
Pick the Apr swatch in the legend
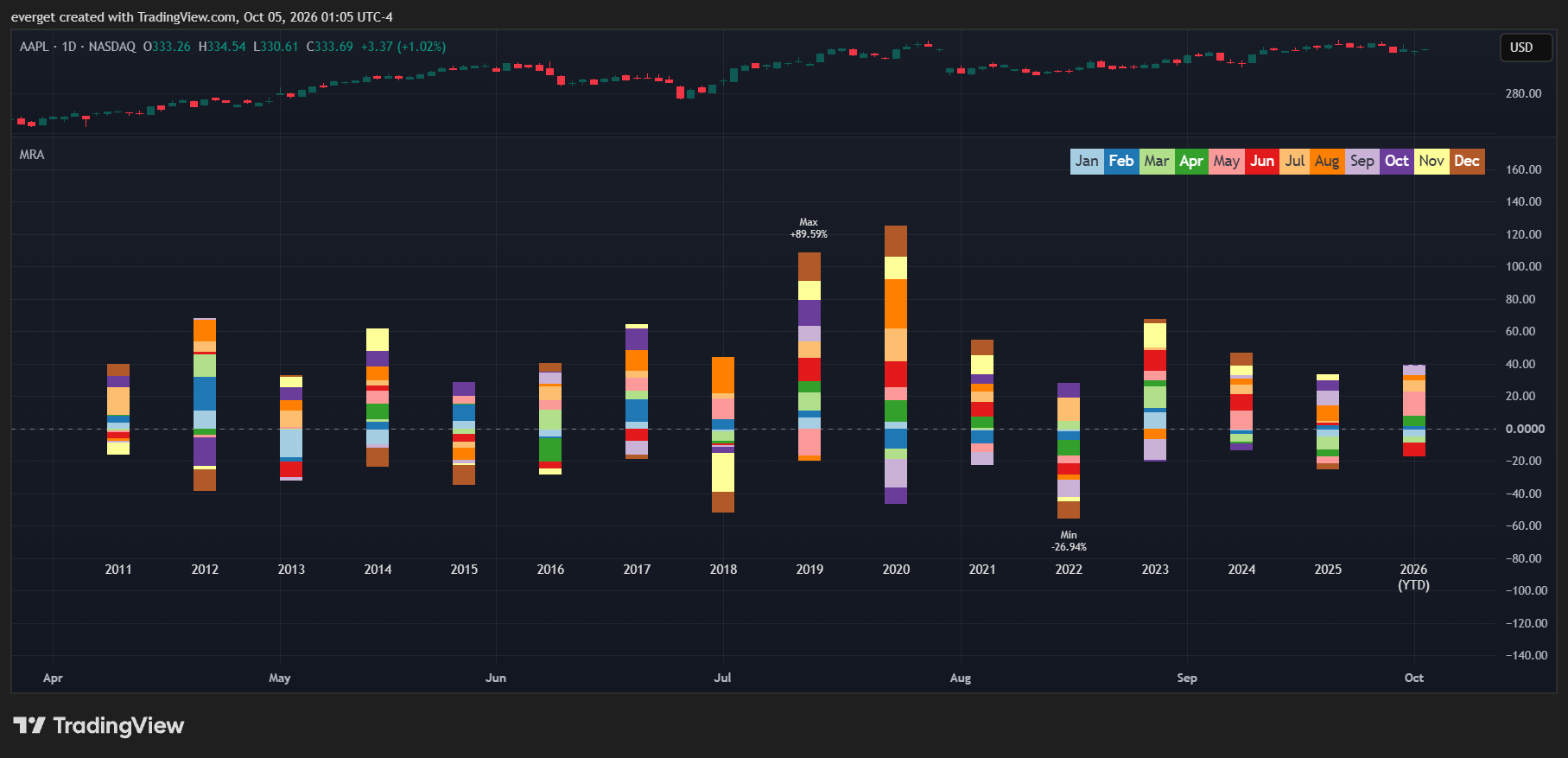pos(1191,161)
